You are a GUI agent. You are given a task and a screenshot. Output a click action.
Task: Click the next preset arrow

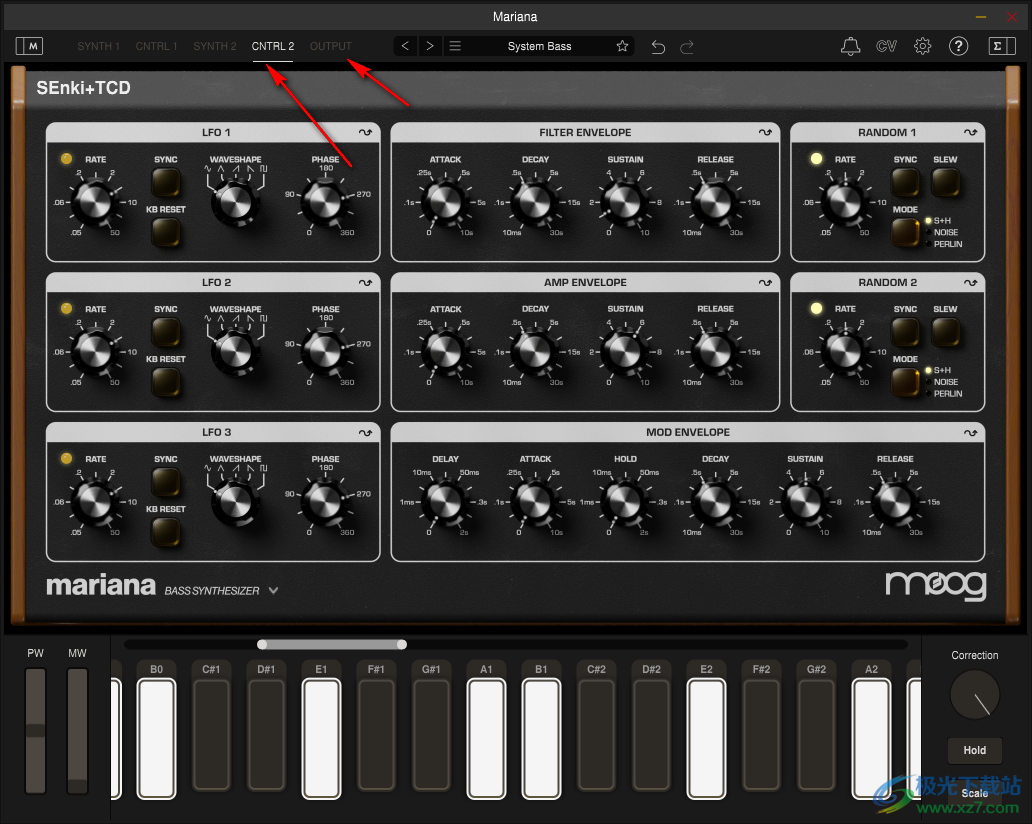(429, 45)
